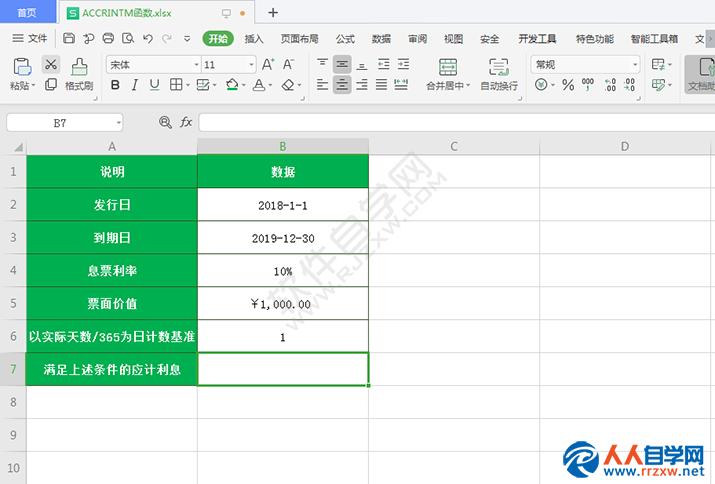Align cell text right

pos(362,84)
